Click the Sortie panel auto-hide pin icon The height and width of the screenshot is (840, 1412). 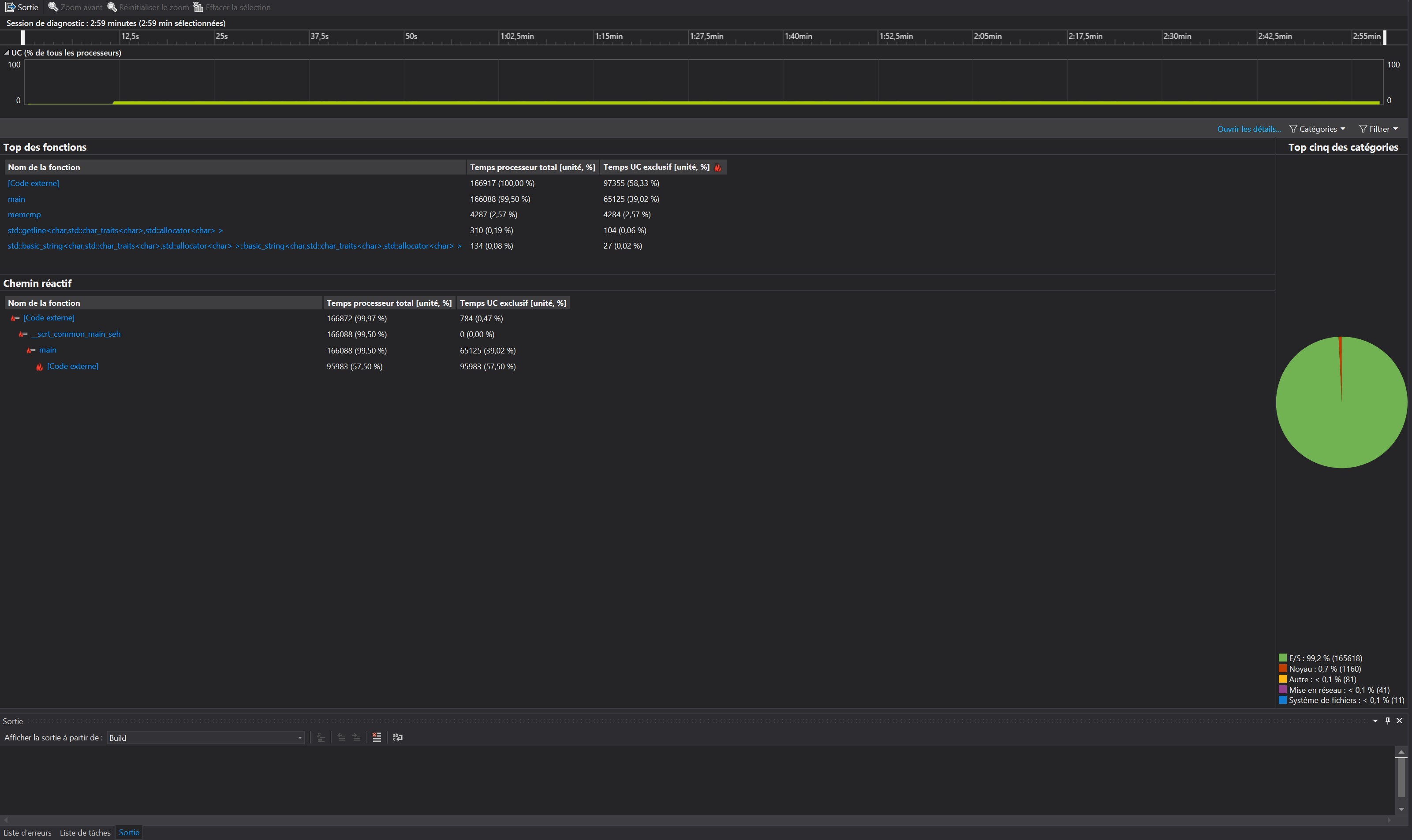tap(1388, 721)
